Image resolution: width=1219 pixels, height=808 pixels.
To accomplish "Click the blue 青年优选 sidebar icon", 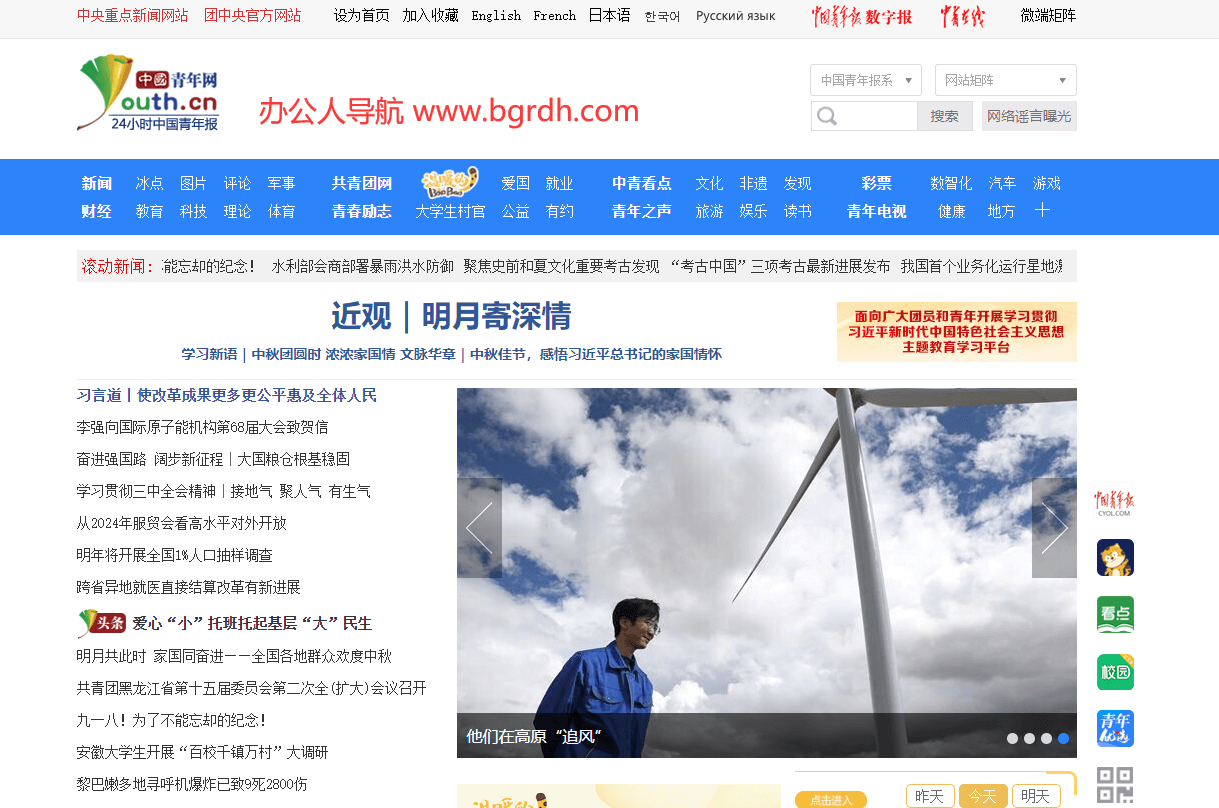I will (x=1115, y=729).
